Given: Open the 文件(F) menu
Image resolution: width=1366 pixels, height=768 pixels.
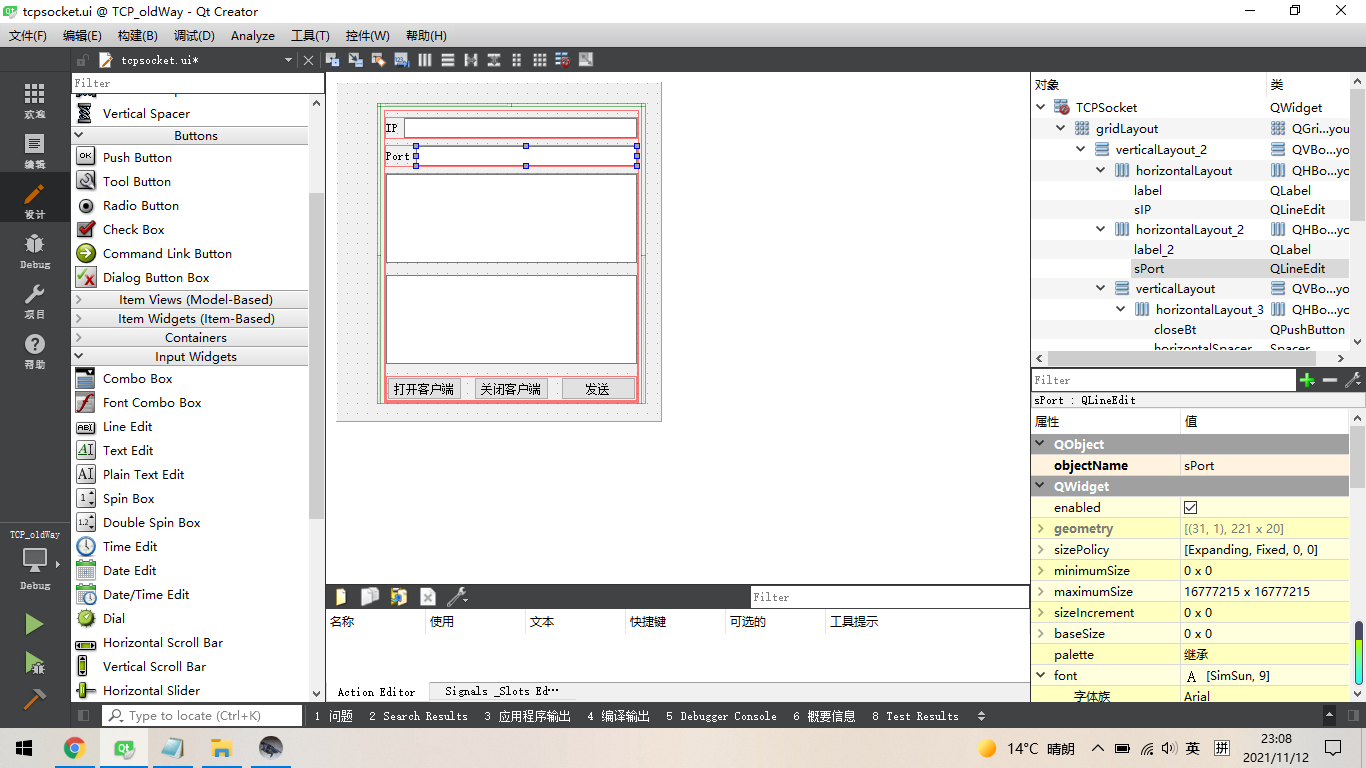Looking at the screenshot, I should 28,35.
